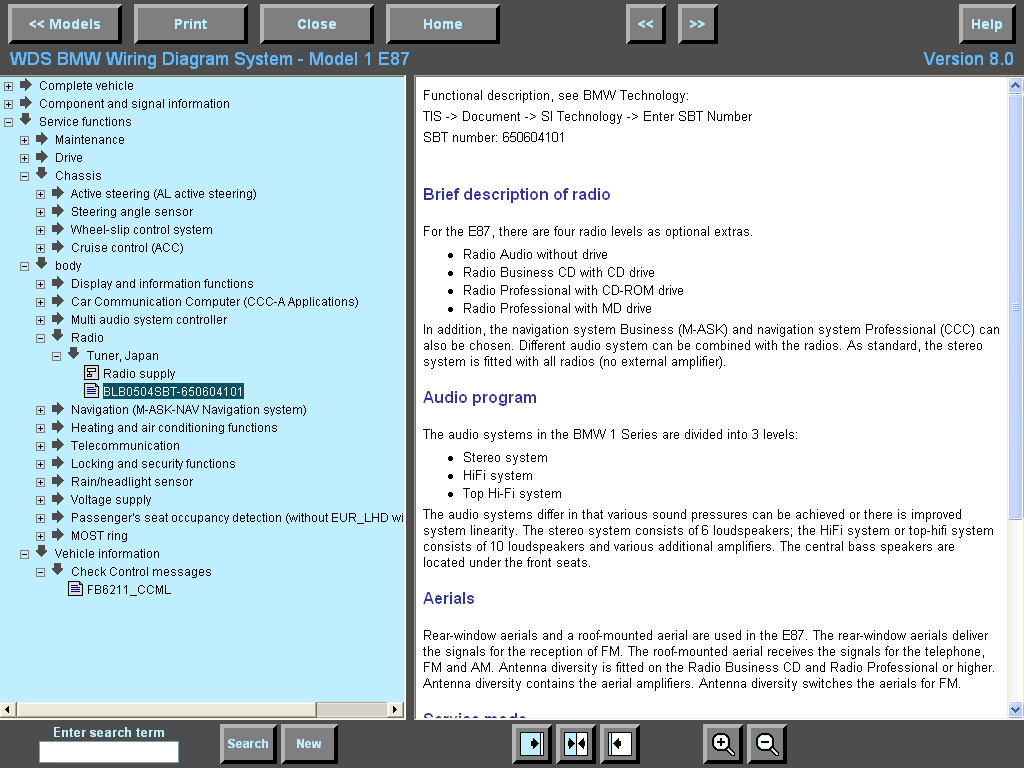This screenshot has width=1024, height=768.
Task: Click the move-divider-left pane layout icon
Action: click(620, 744)
